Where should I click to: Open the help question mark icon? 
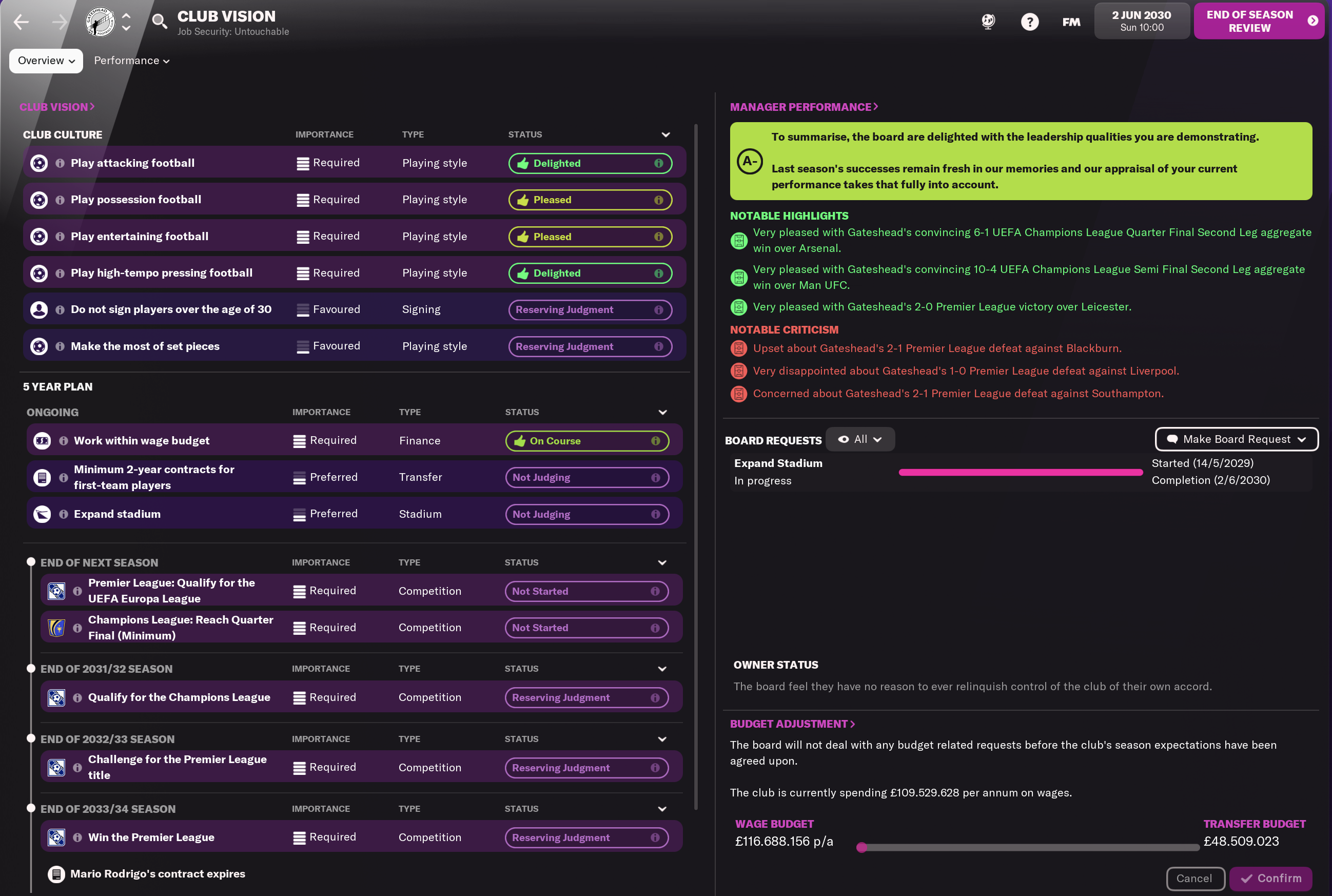point(1030,22)
